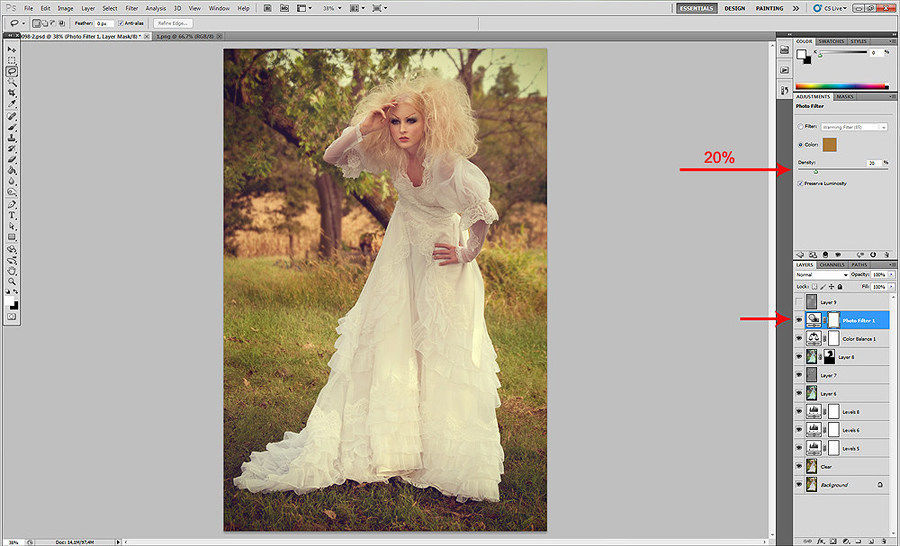
Task: Select the Color radio button
Action: pyautogui.click(x=800, y=145)
